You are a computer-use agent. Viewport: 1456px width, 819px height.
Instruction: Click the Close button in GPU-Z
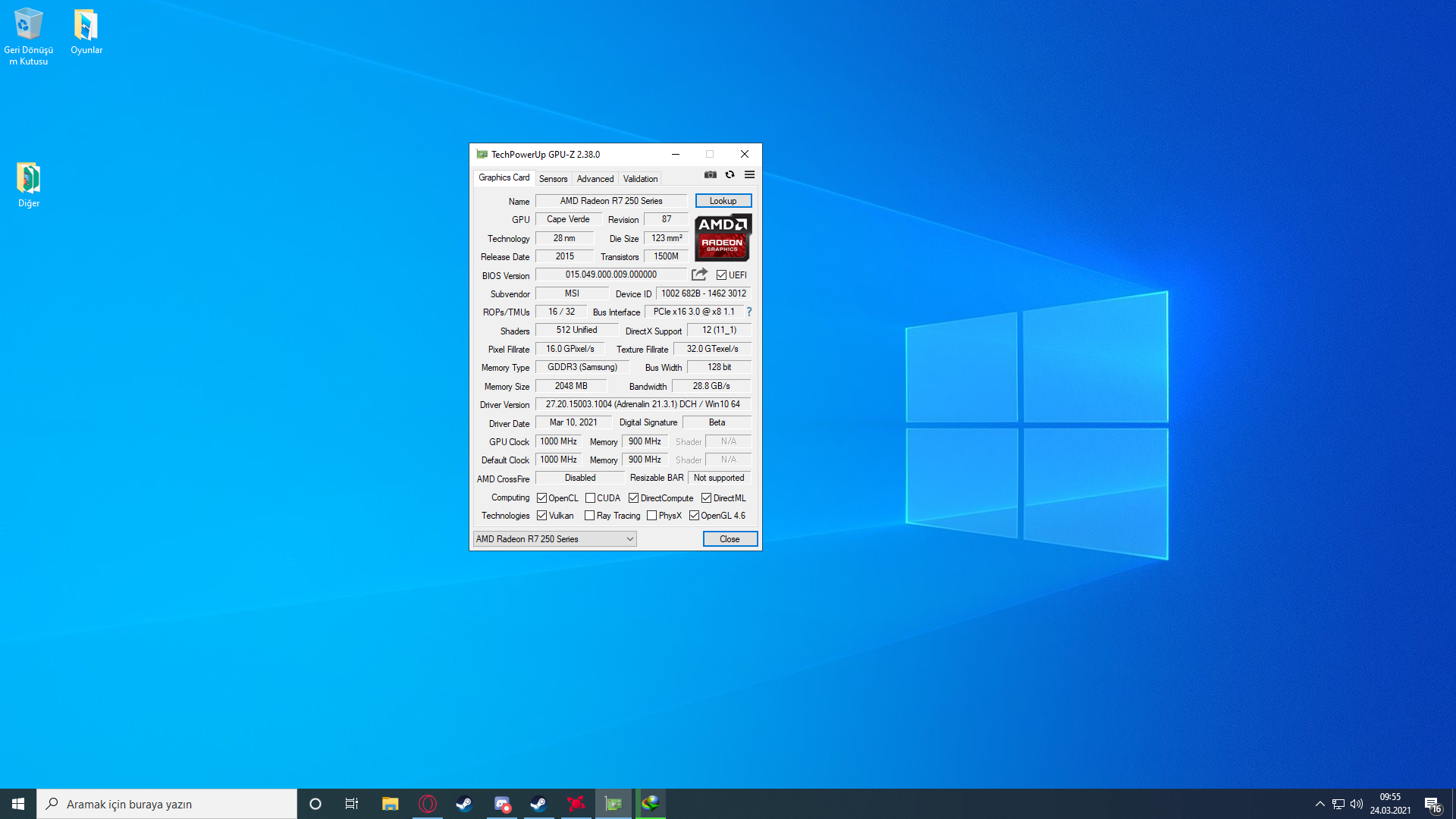tap(730, 539)
